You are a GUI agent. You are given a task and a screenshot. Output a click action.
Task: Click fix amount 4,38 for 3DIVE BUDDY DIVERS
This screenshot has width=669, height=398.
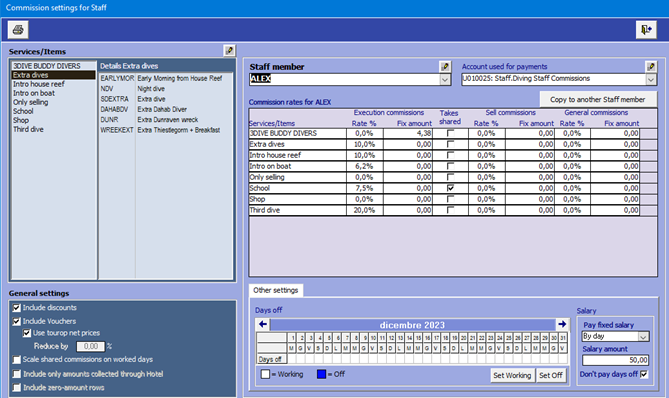(408, 133)
